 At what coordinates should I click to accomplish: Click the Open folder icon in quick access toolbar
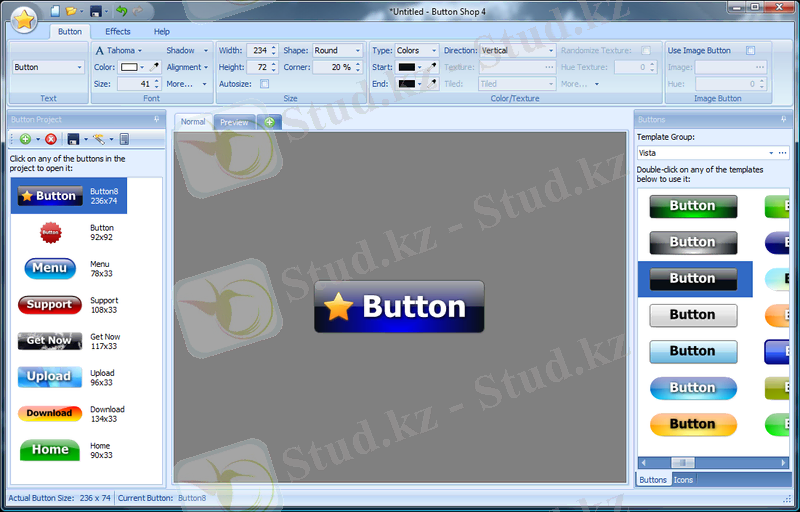click(71, 11)
